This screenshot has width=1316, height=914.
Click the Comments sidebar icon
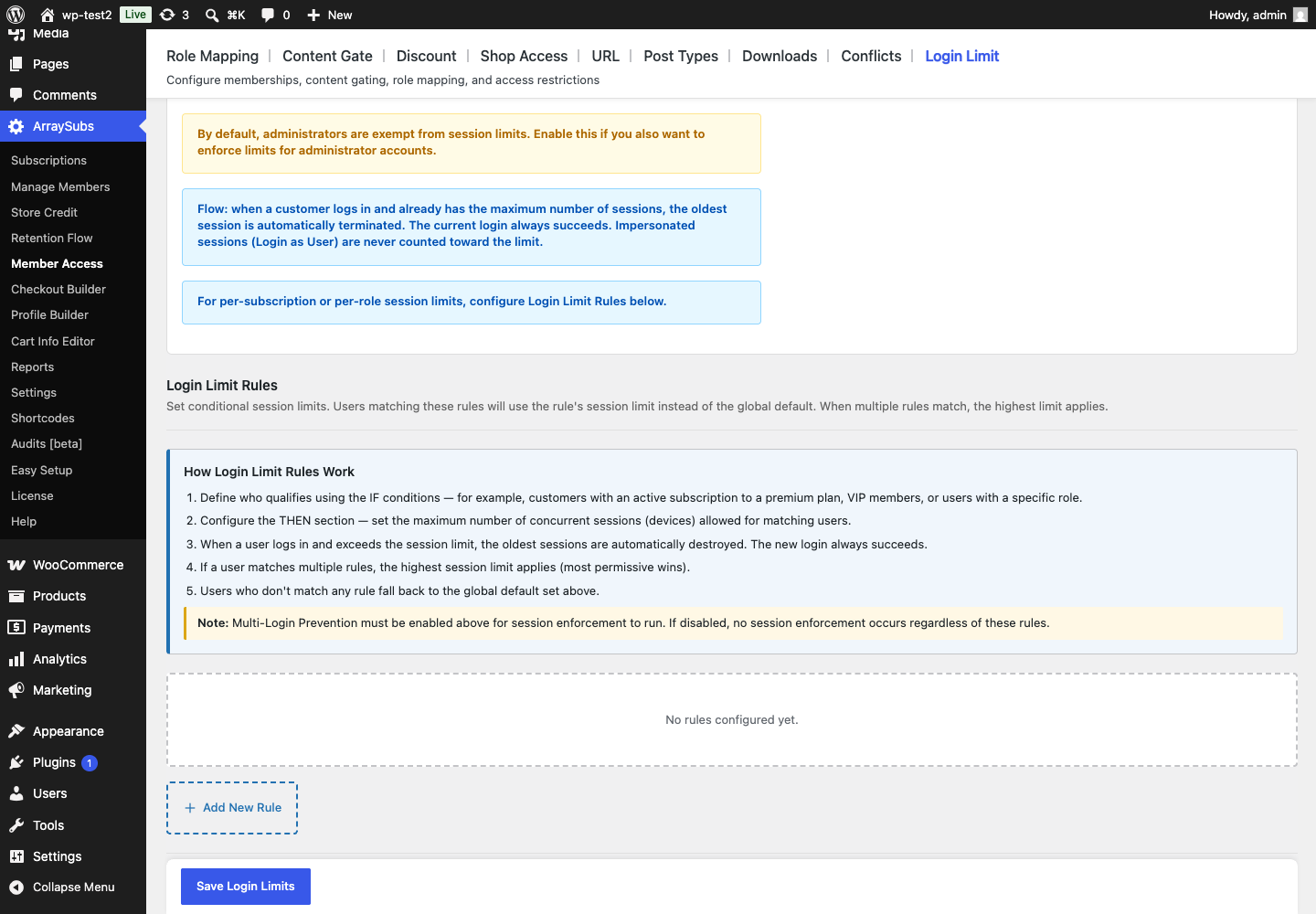[16, 95]
